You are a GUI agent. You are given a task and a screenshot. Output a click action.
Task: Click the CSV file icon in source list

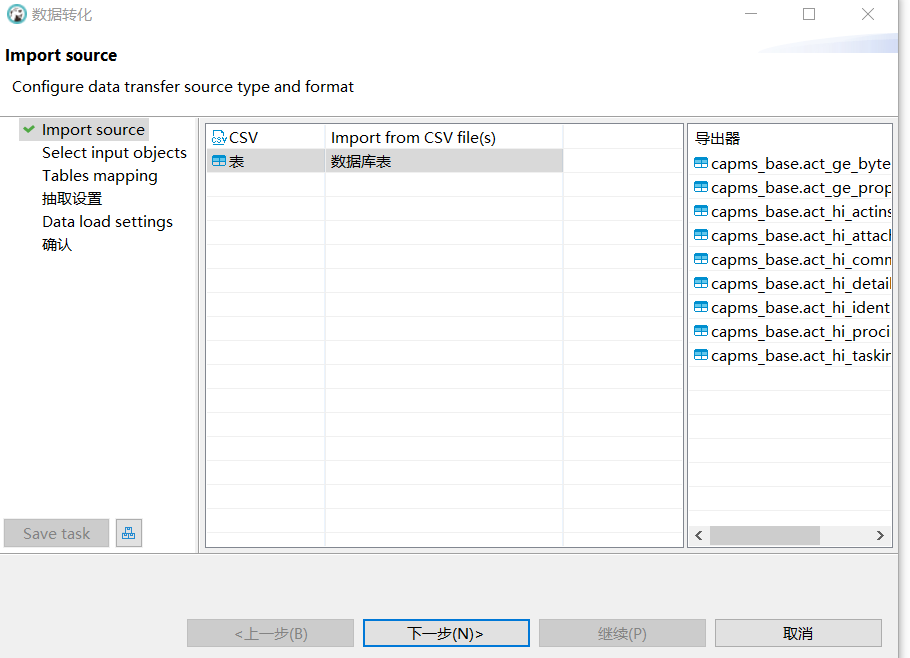point(219,138)
